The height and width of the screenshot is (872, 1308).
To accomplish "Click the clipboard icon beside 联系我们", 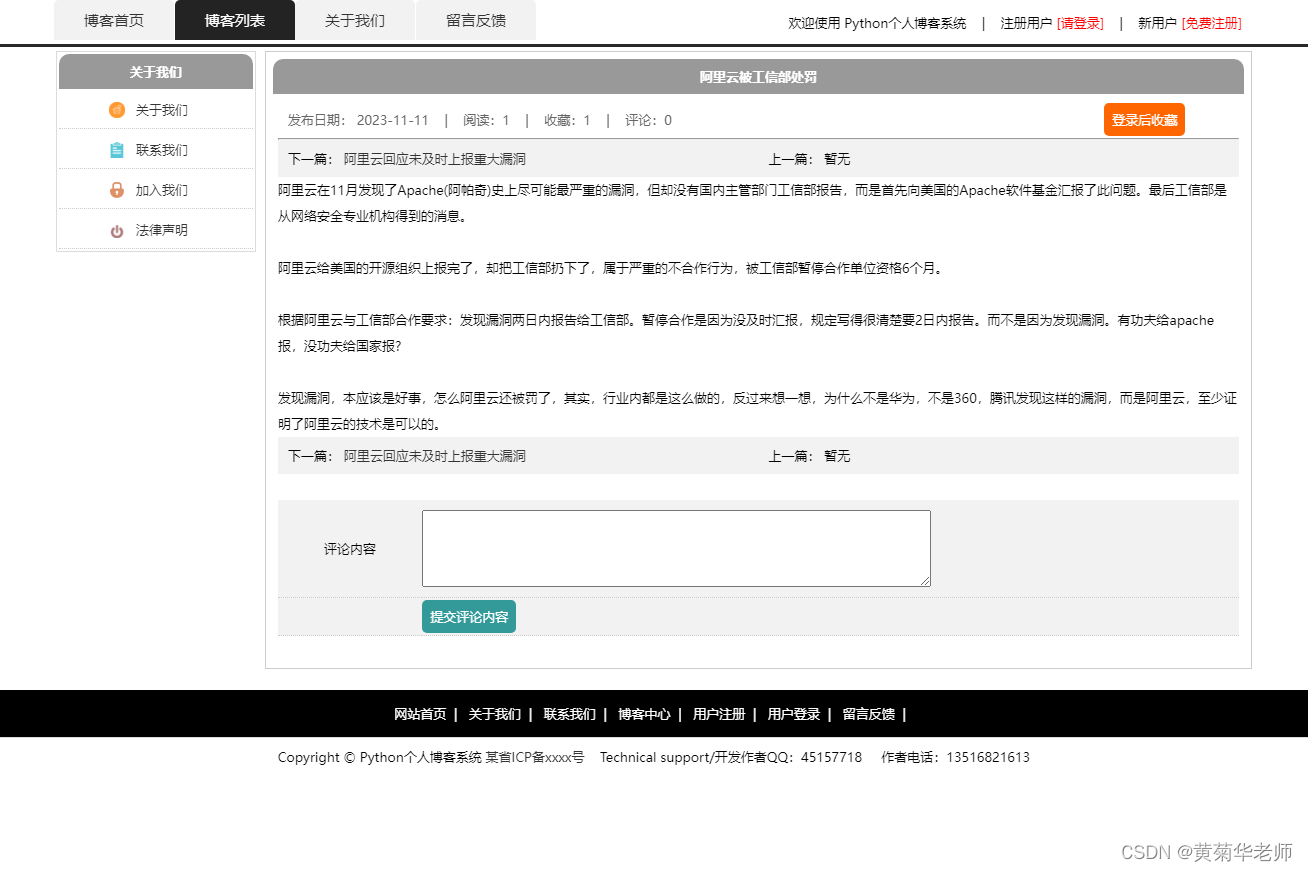I will coord(117,150).
